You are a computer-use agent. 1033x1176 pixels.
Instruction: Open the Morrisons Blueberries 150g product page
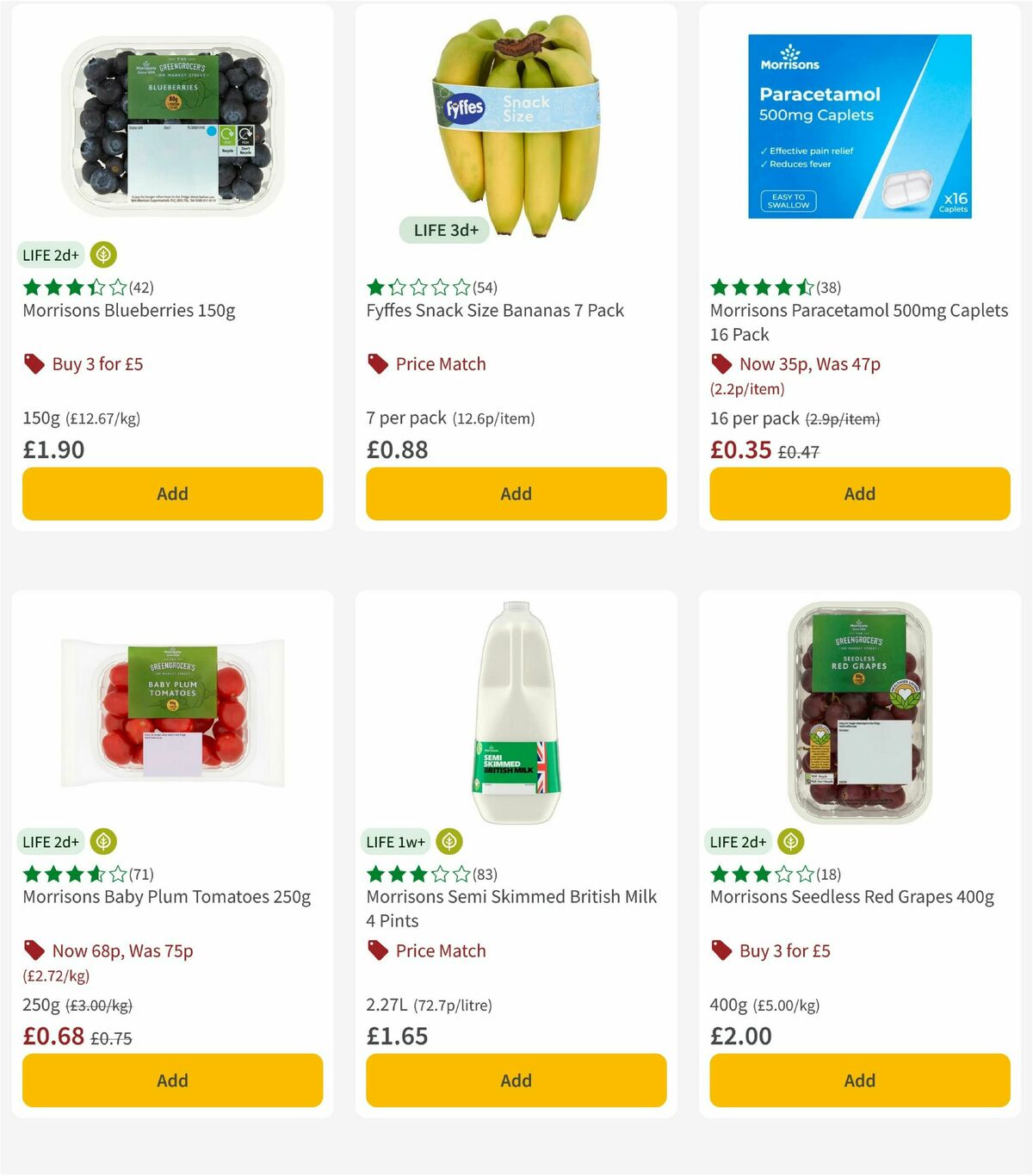pos(130,311)
